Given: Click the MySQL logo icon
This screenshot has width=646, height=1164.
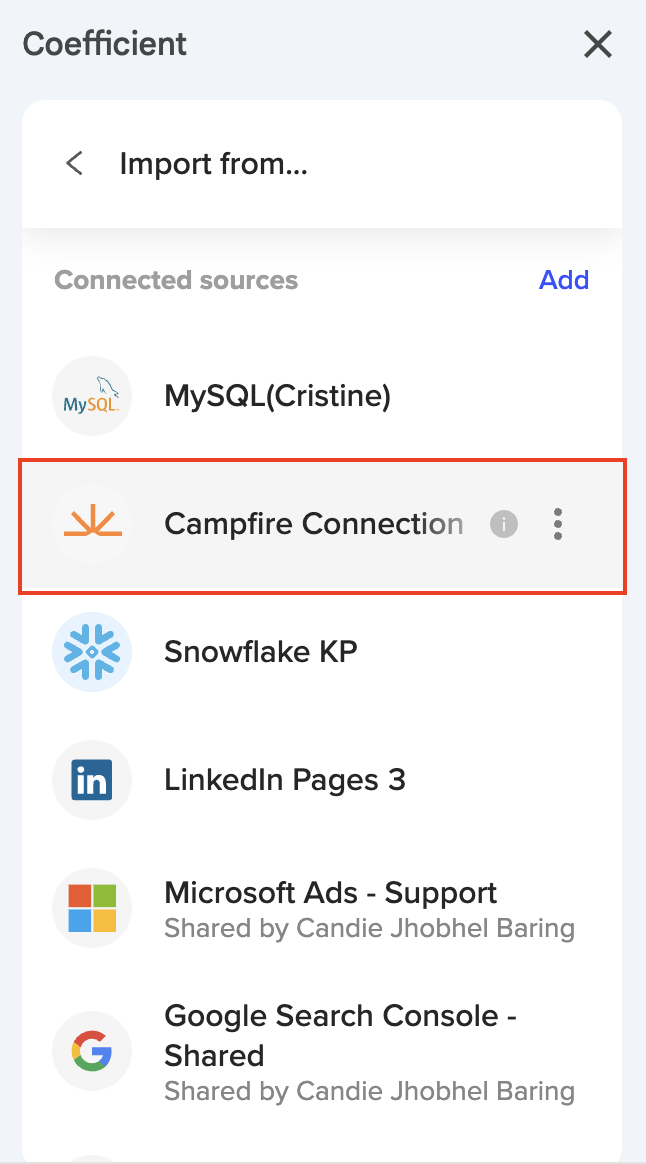Looking at the screenshot, I should (92, 397).
